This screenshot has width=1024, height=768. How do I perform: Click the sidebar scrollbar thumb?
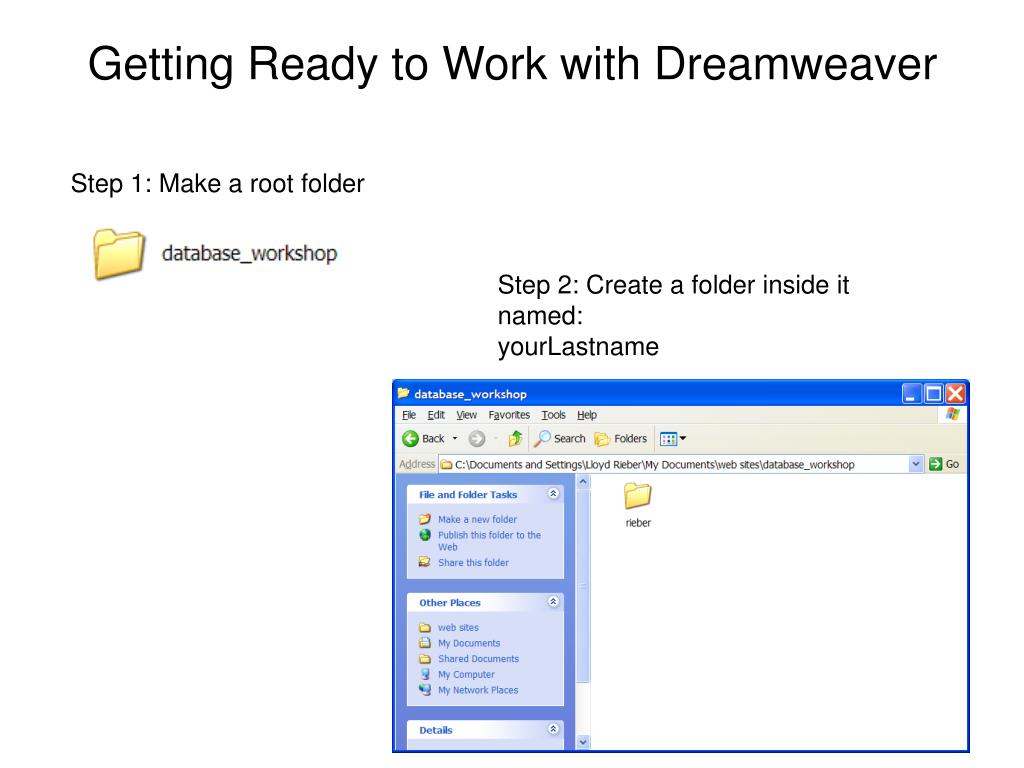click(x=583, y=586)
